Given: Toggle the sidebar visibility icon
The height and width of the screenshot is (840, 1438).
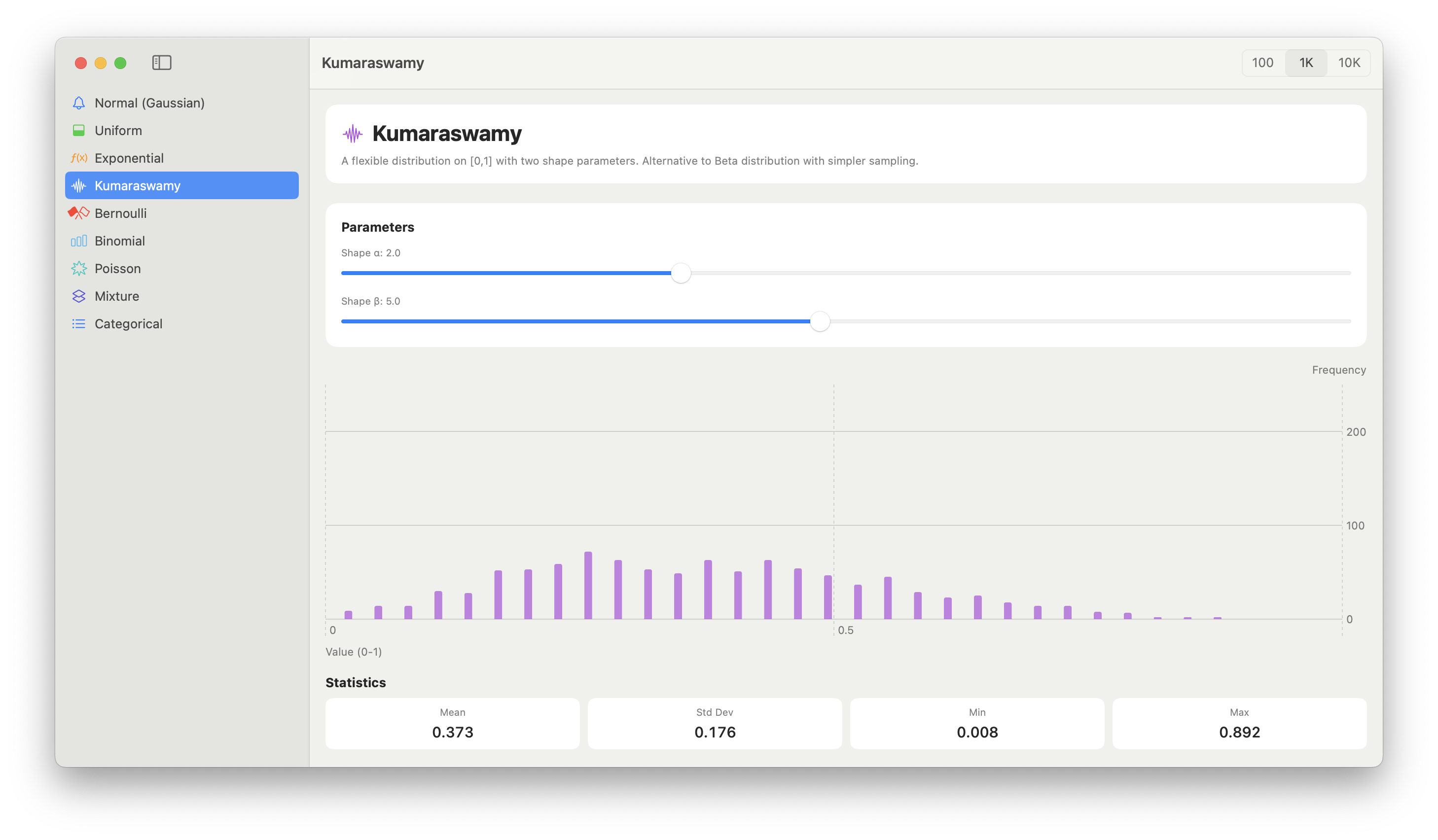Looking at the screenshot, I should pos(161,63).
